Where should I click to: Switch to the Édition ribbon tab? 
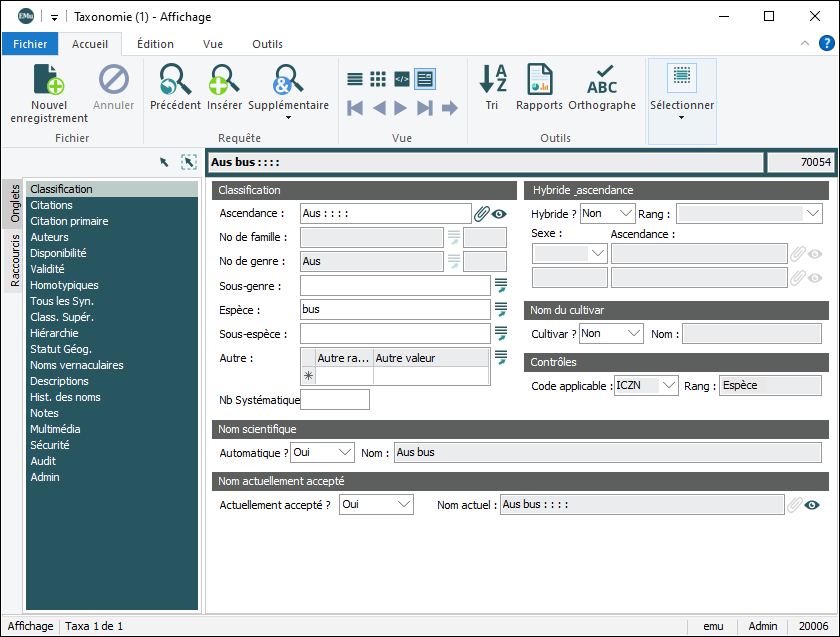click(x=155, y=44)
